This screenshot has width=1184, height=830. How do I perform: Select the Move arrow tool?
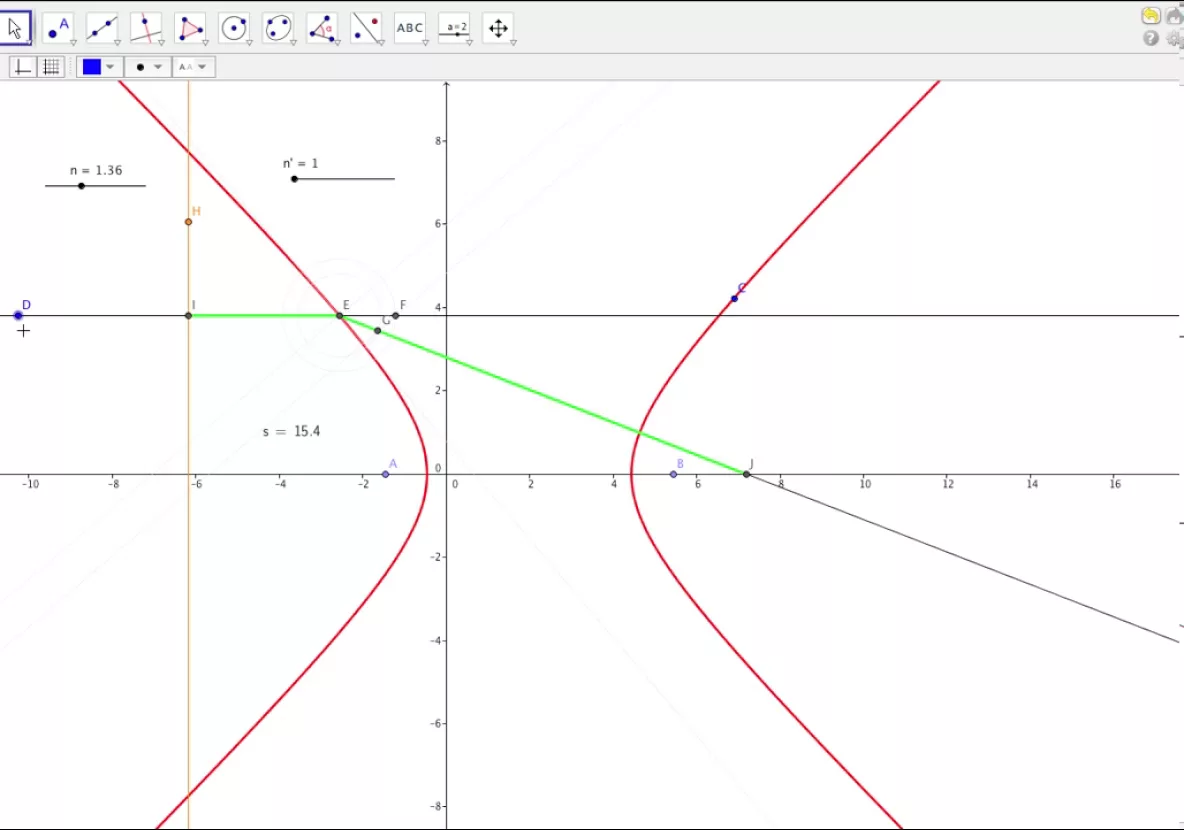16,28
